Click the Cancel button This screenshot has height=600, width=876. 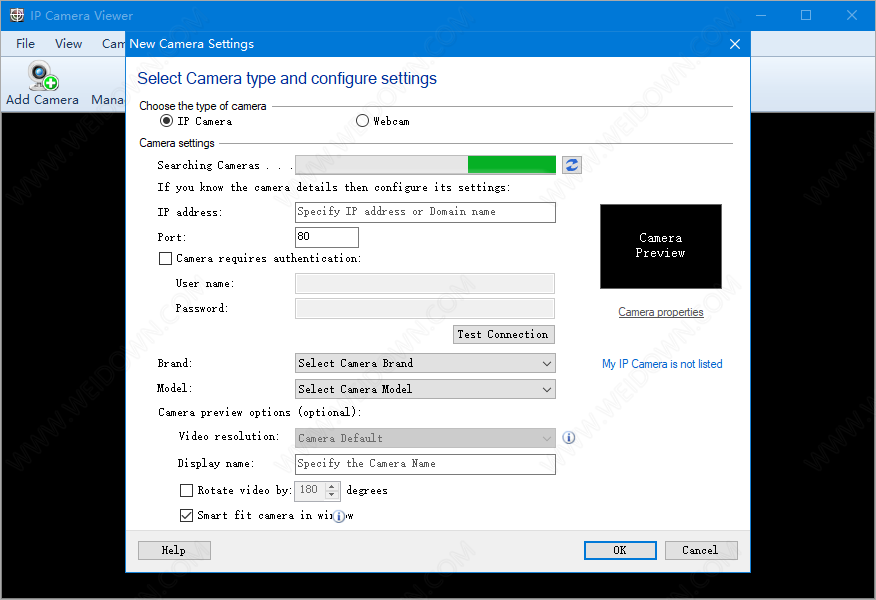tap(701, 550)
